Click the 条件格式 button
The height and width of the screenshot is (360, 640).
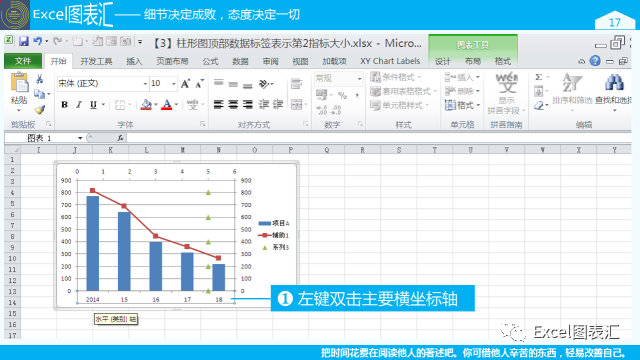396,77
